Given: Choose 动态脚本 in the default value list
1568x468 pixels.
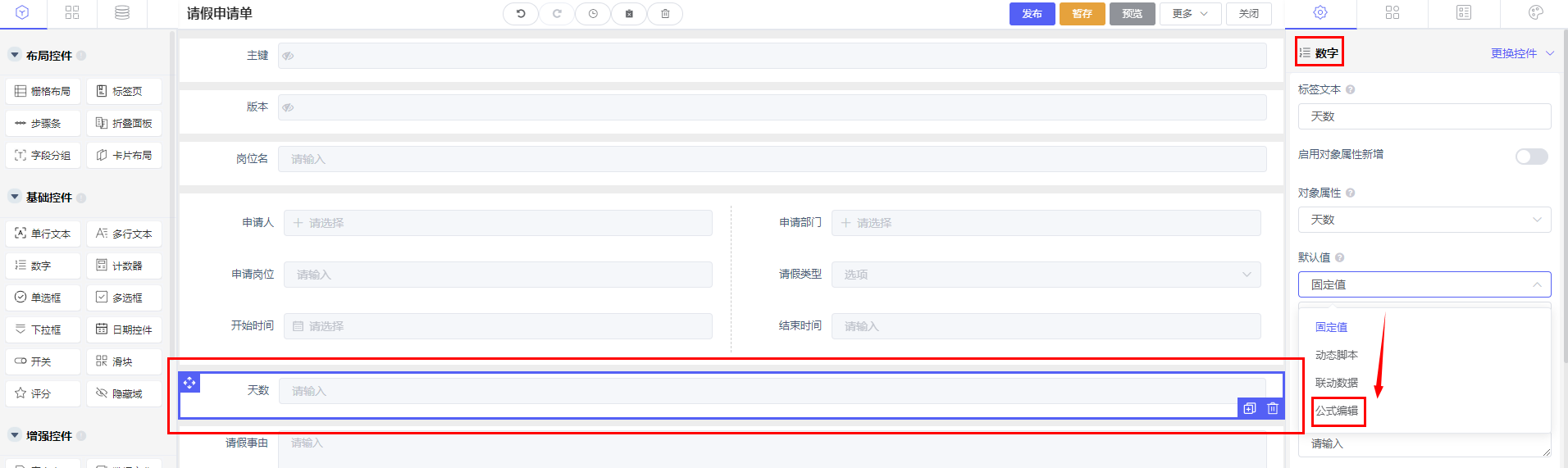Looking at the screenshot, I should click(x=1337, y=355).
